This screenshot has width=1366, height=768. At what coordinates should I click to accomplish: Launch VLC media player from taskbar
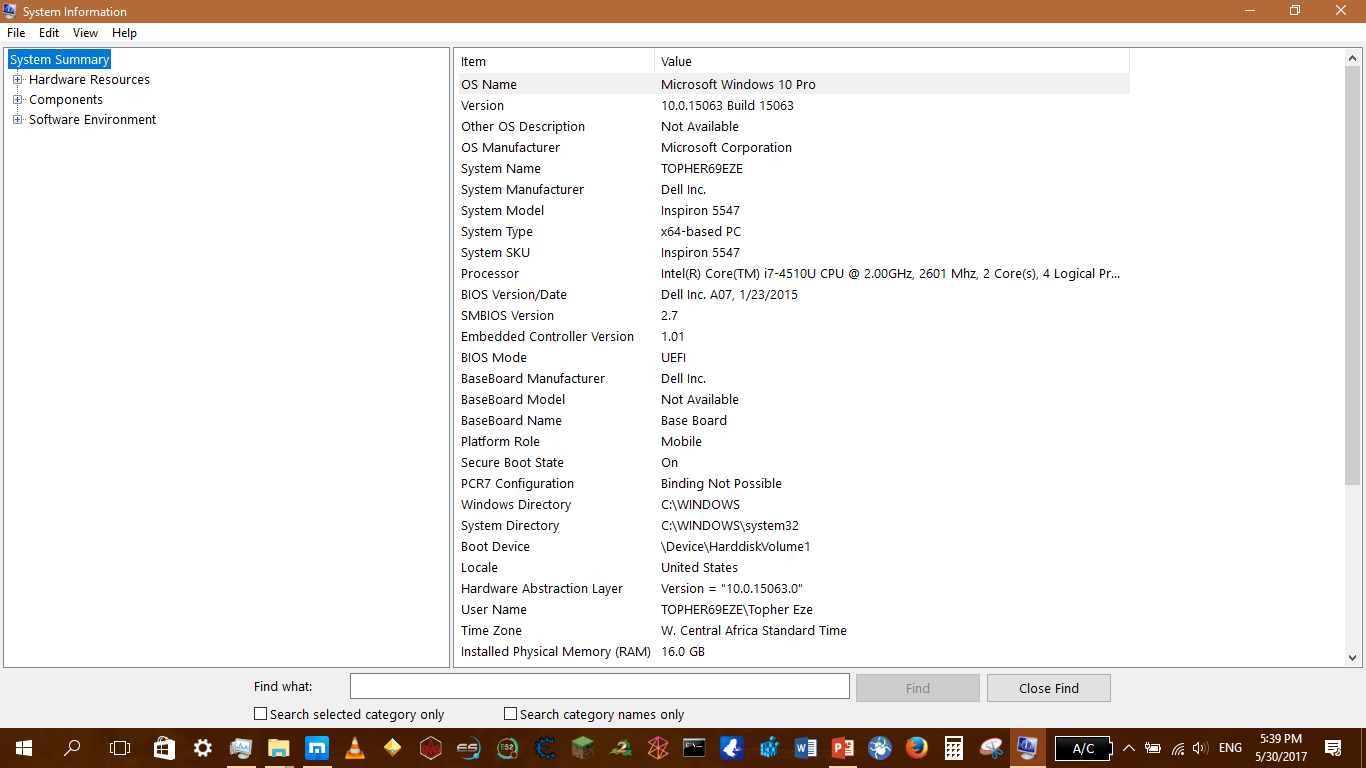(x=355, y=748)
